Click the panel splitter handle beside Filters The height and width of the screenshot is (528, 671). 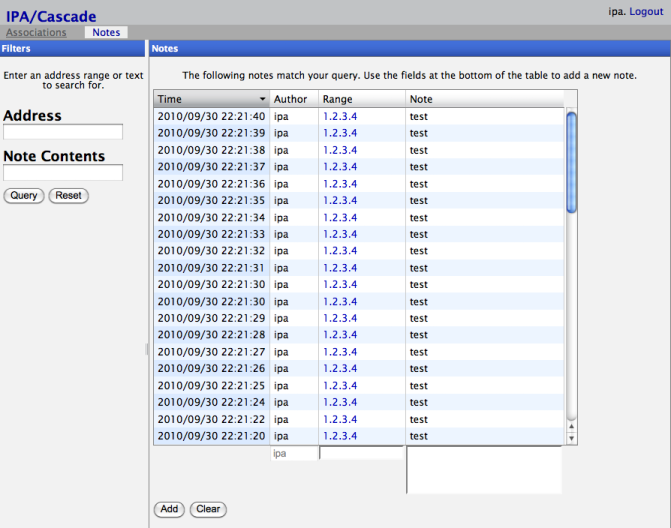pos(146,349)
